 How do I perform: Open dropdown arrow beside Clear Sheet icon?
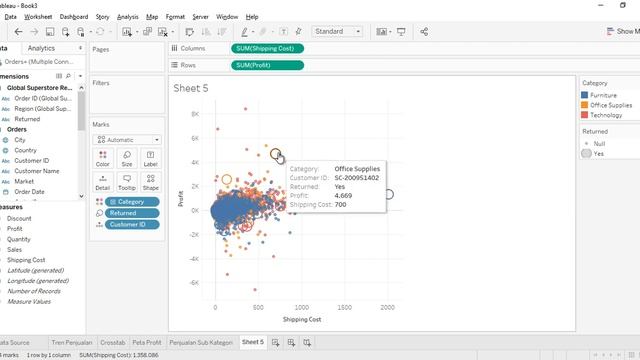click(x=173, y=32)
